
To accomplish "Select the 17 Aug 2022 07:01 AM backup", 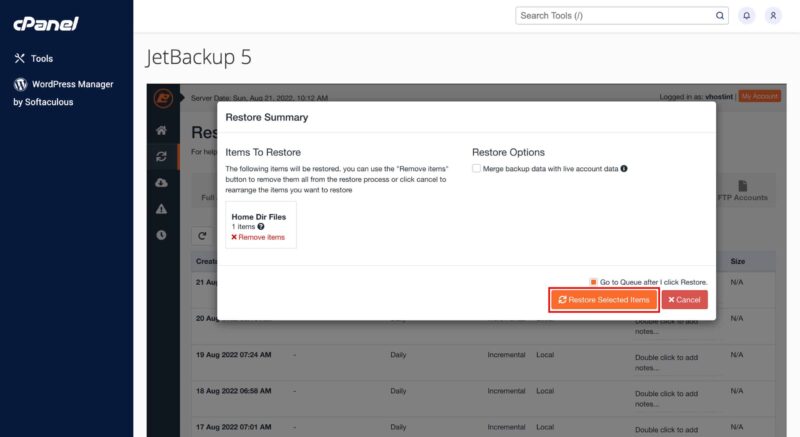I will [234, 427].
